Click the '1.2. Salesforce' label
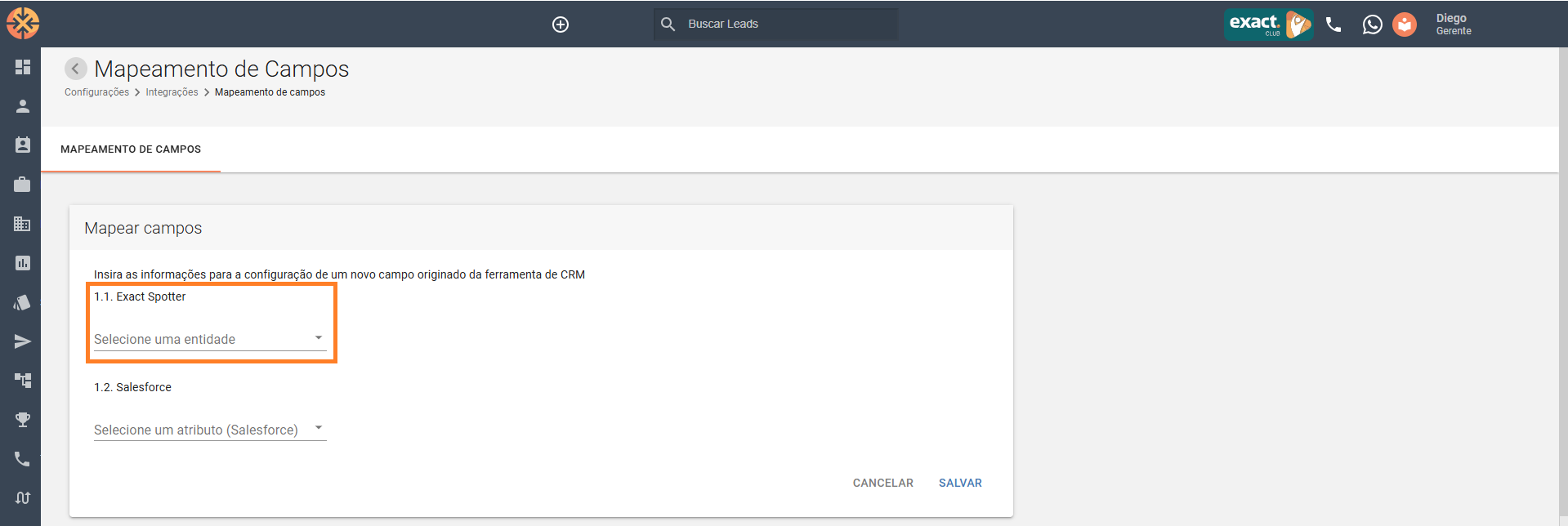1568x526 pixels. 132,387
